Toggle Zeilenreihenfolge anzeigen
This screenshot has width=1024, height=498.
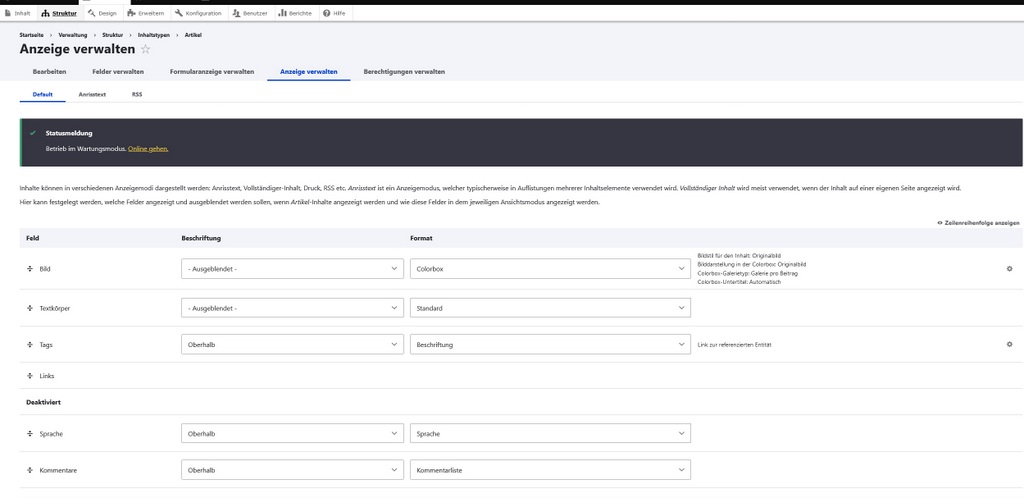click(978, 222)
